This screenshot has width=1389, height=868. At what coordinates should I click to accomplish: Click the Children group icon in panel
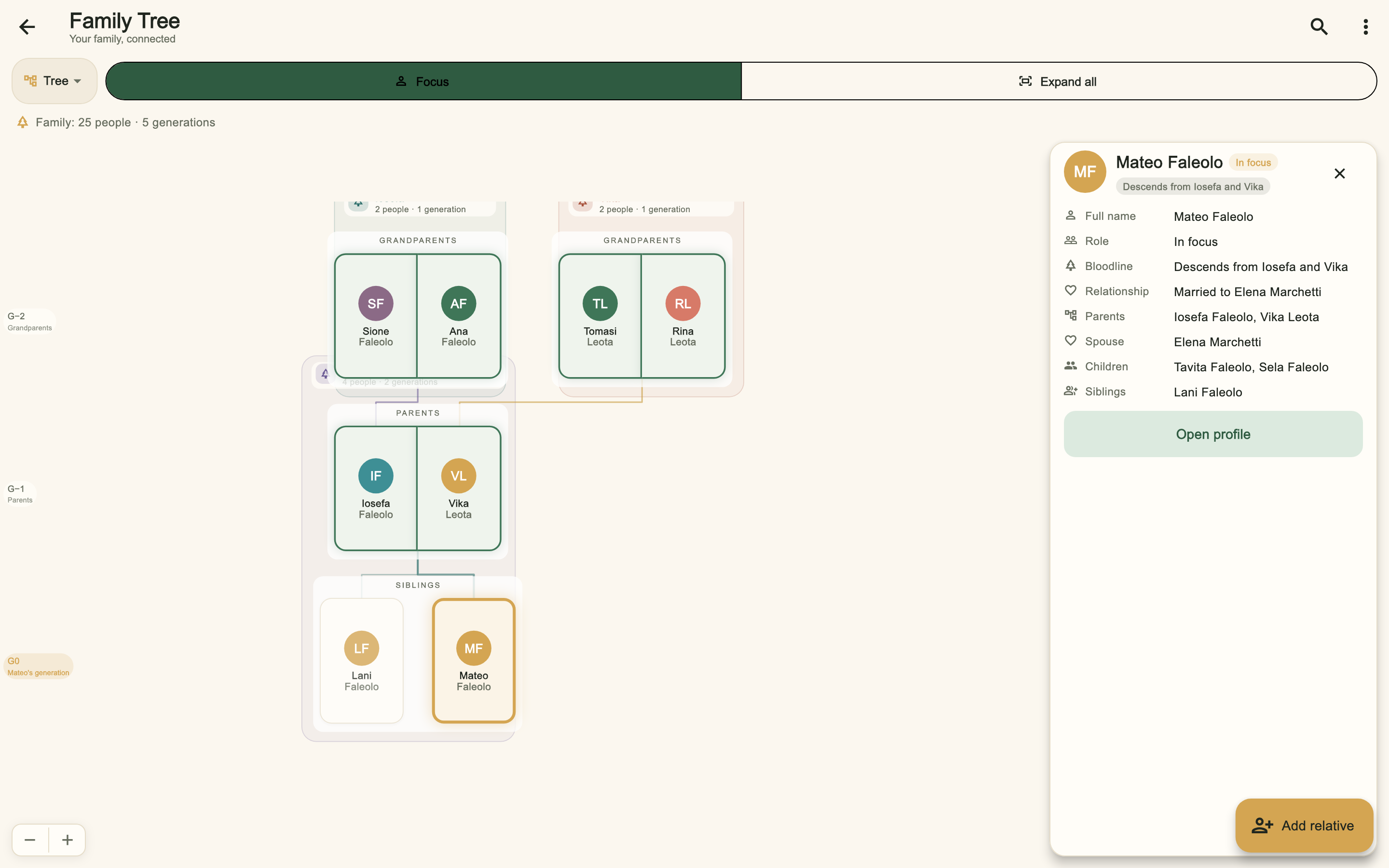click(x=1071, y=366)
